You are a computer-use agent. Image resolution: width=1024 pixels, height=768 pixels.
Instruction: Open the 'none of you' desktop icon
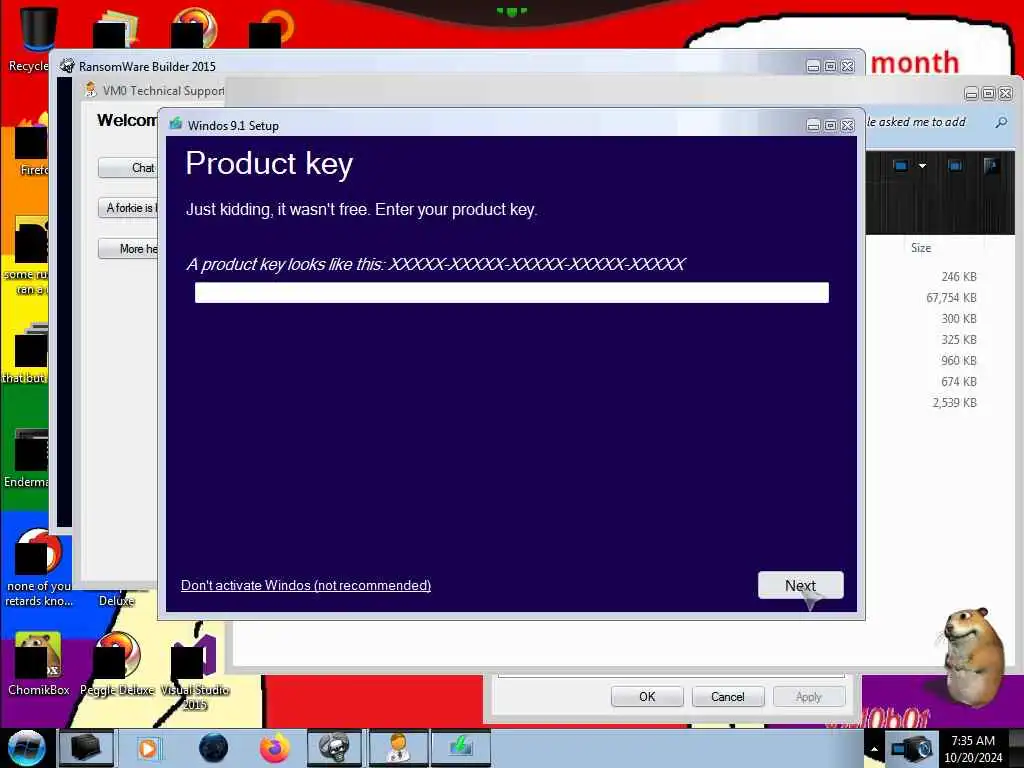pyautogui.click(x=38, y=567)
